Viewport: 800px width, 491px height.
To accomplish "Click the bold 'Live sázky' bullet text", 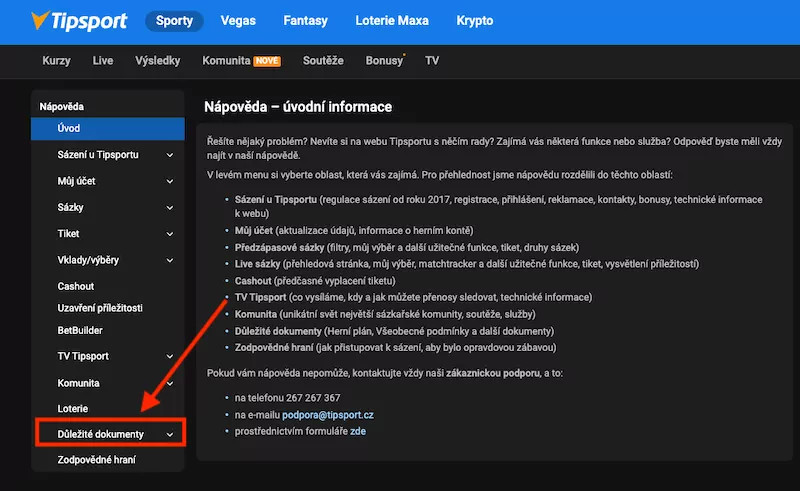I will pos(257,264).
